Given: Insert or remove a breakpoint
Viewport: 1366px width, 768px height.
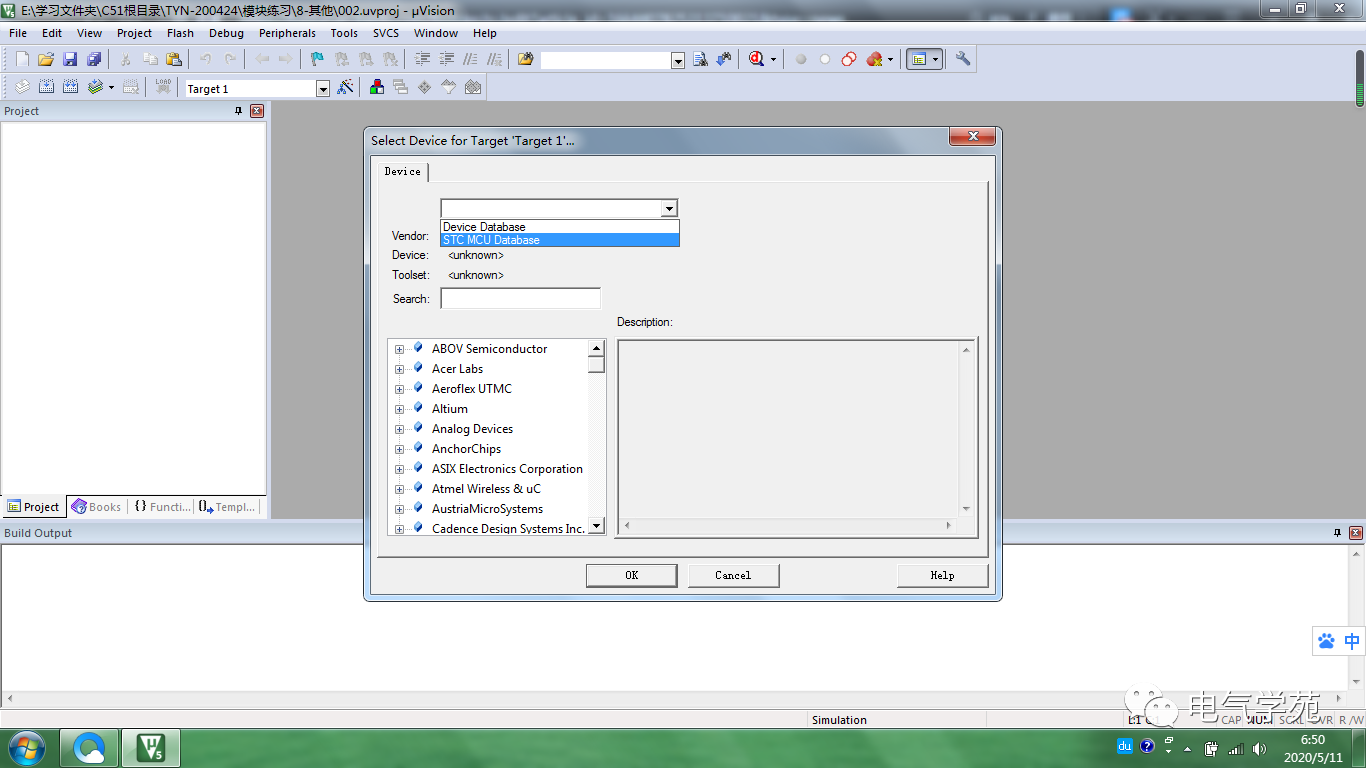Looking at the screenshot, I should tap(801, 59).
